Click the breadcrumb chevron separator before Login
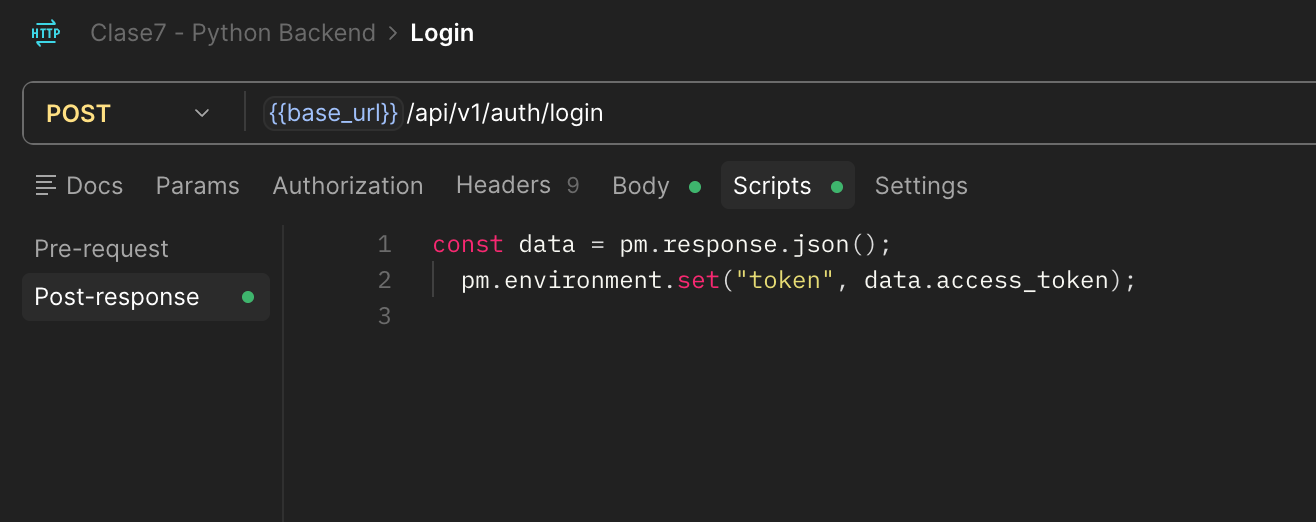1316x522 pixels. pos(393,33)
